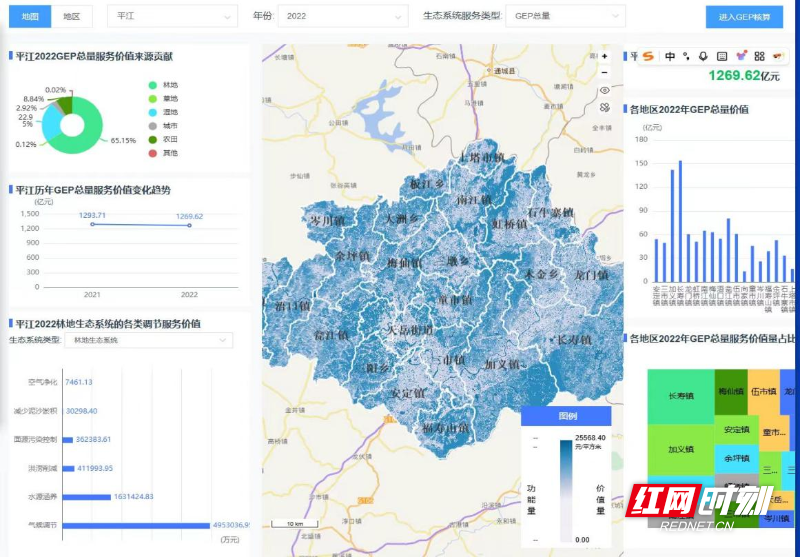Toggle the eye visibility icon on map
The image size is (800, 557).
tap(604, 92)
